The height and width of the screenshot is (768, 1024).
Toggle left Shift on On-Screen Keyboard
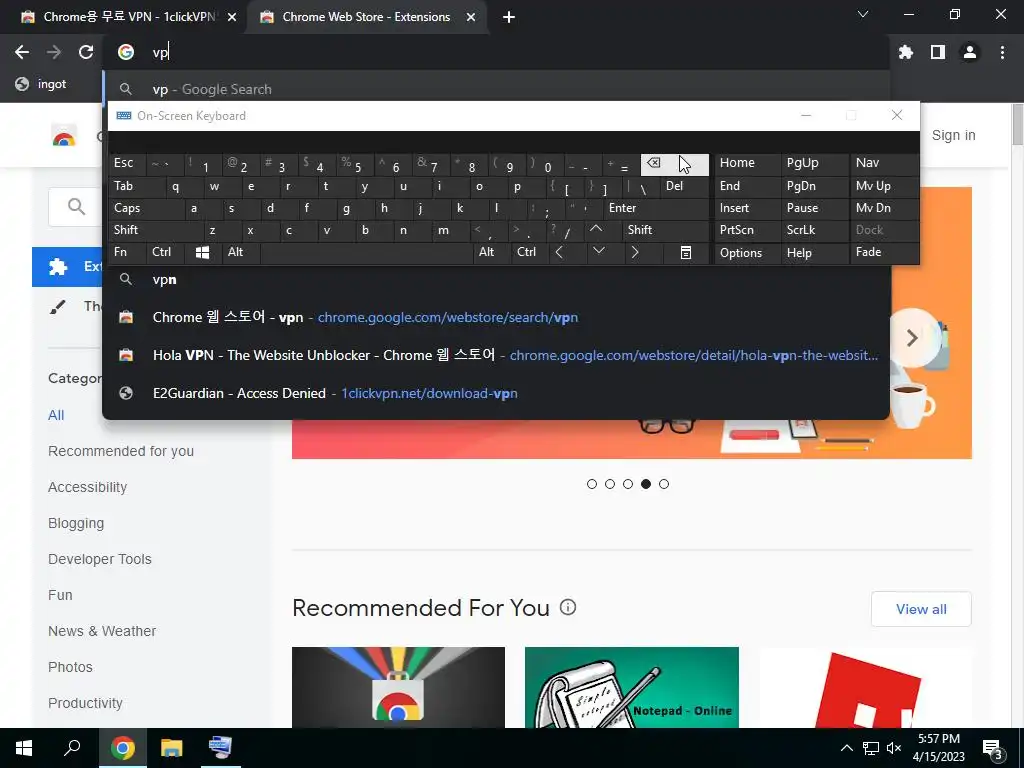pyautogui.click(x=155, y=230)
